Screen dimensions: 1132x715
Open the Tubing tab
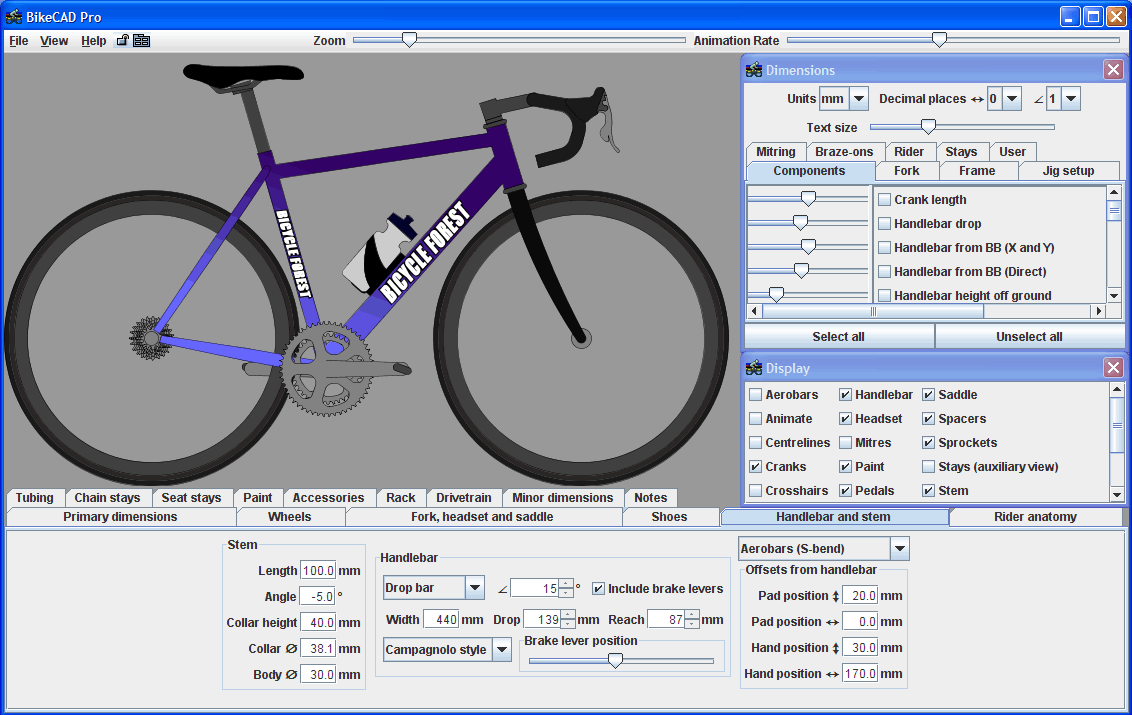click(35, 498)
